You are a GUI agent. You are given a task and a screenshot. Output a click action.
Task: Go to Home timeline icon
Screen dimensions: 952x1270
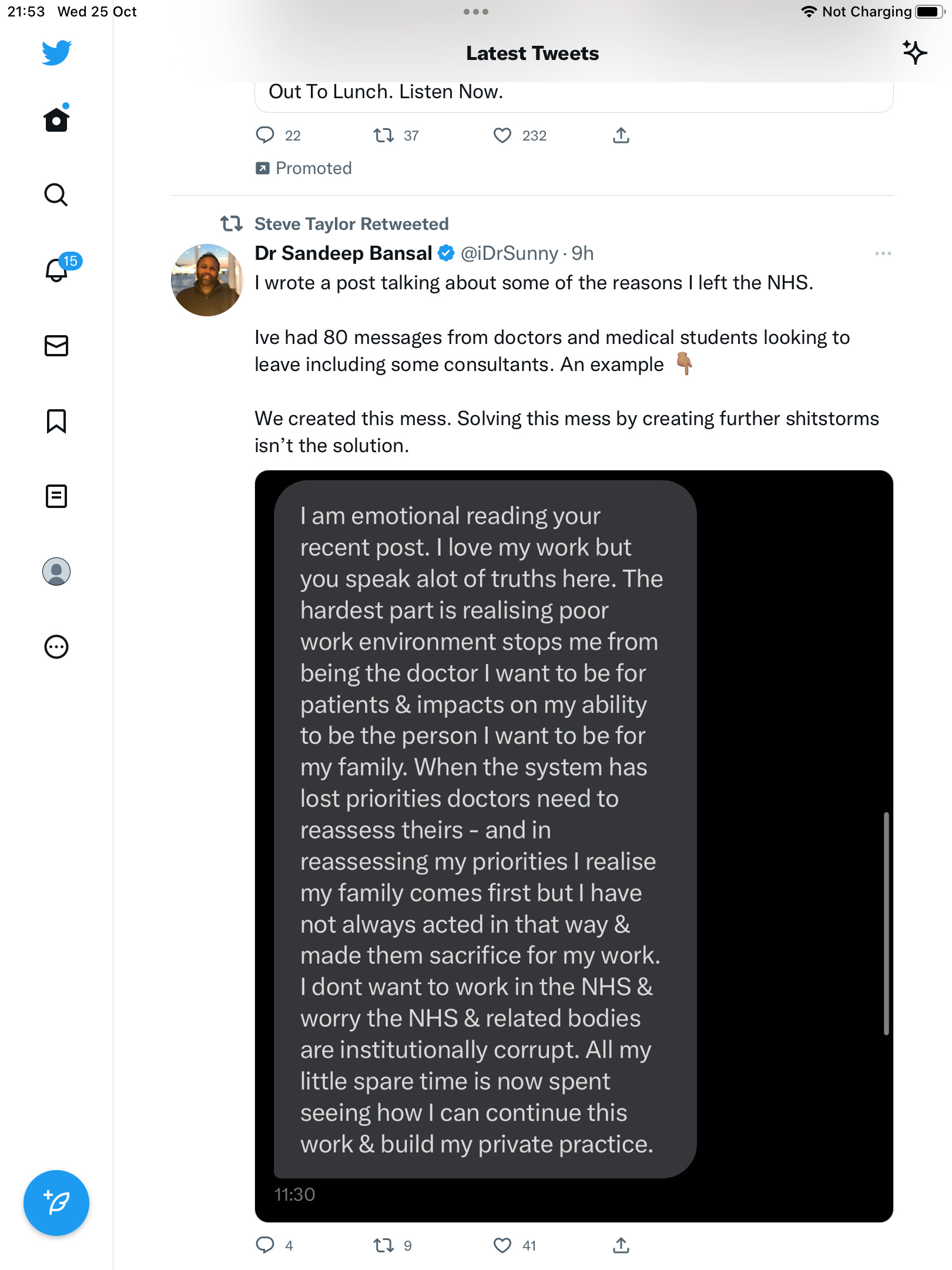(x=56, y=119)
